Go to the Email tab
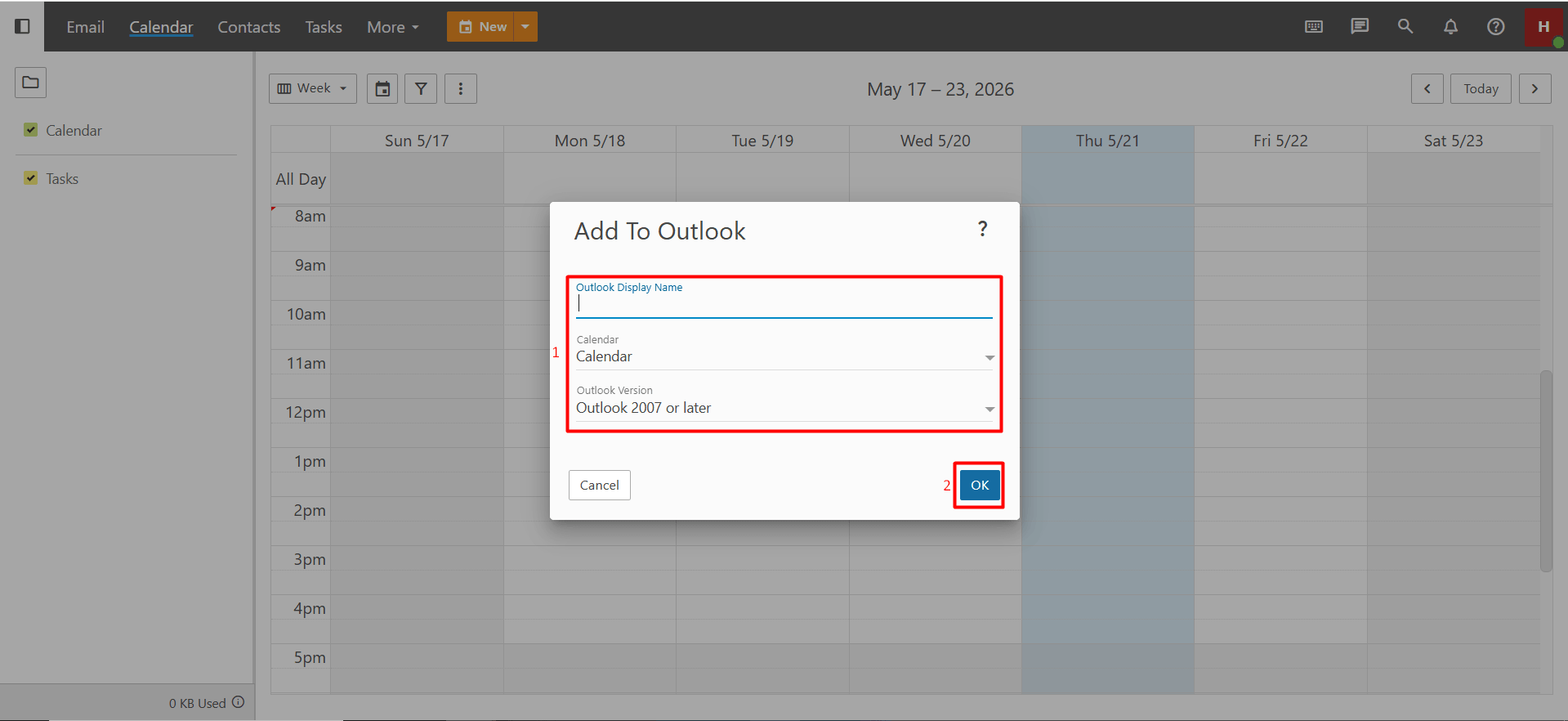The width and height of the screenshot is (1568, 721). (x=86, y=27)
